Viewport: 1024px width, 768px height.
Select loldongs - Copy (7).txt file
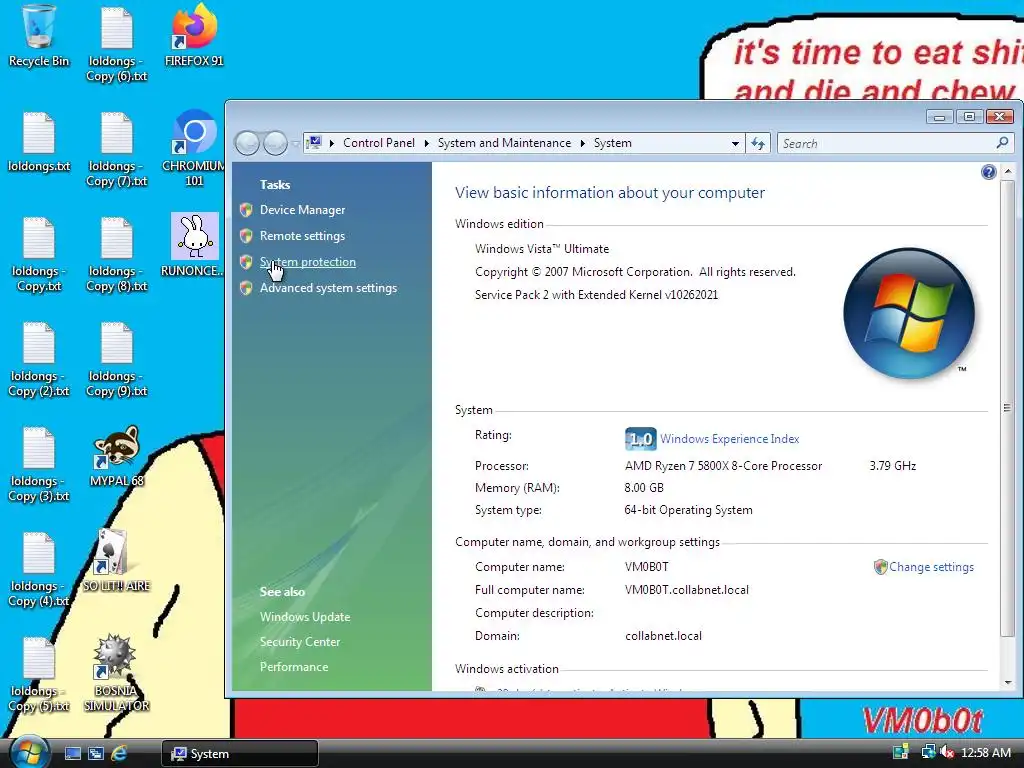pos(116,149)
